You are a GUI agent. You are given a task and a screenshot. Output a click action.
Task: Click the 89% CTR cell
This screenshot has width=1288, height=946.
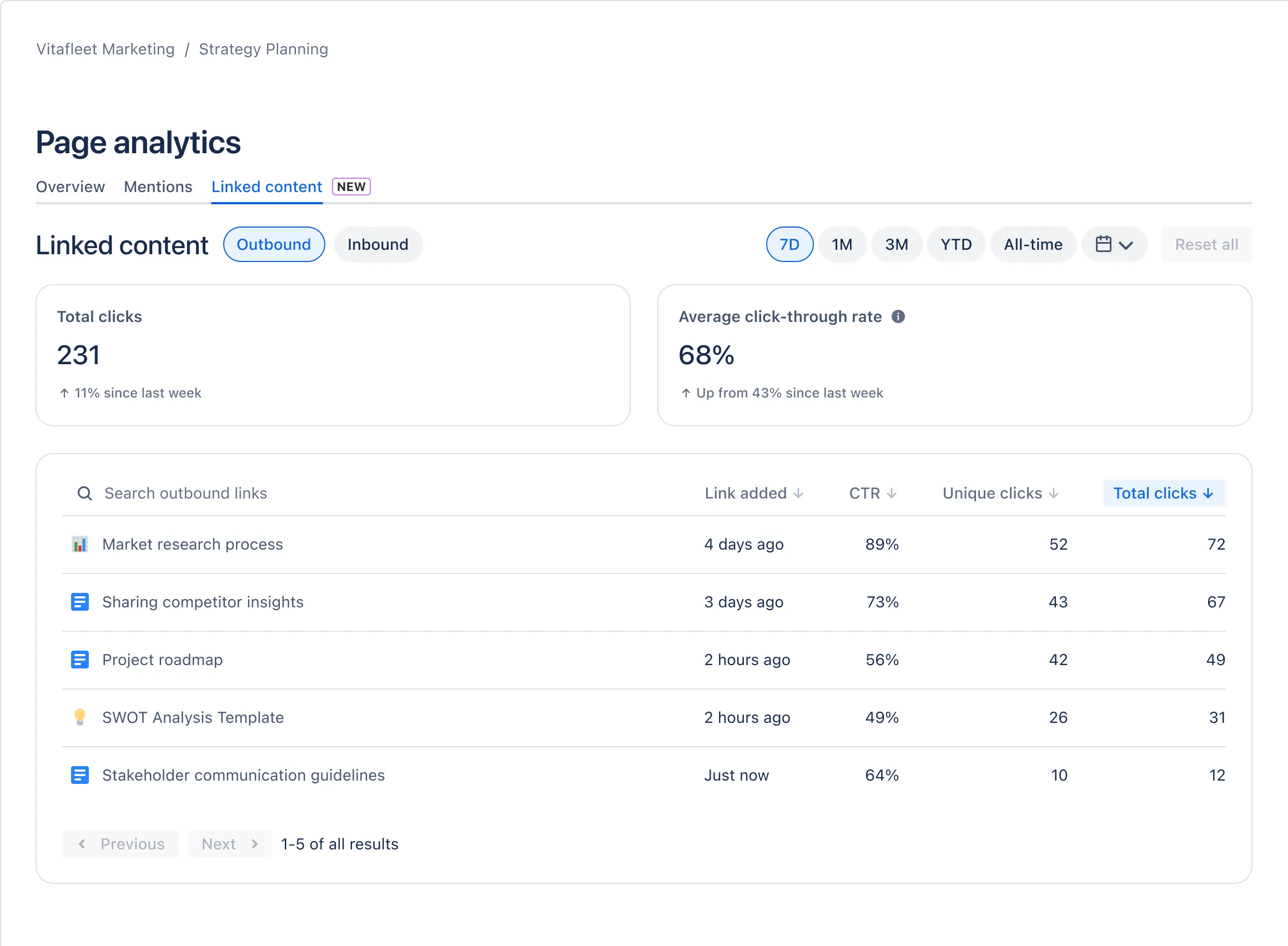click(x=882, y=544)
